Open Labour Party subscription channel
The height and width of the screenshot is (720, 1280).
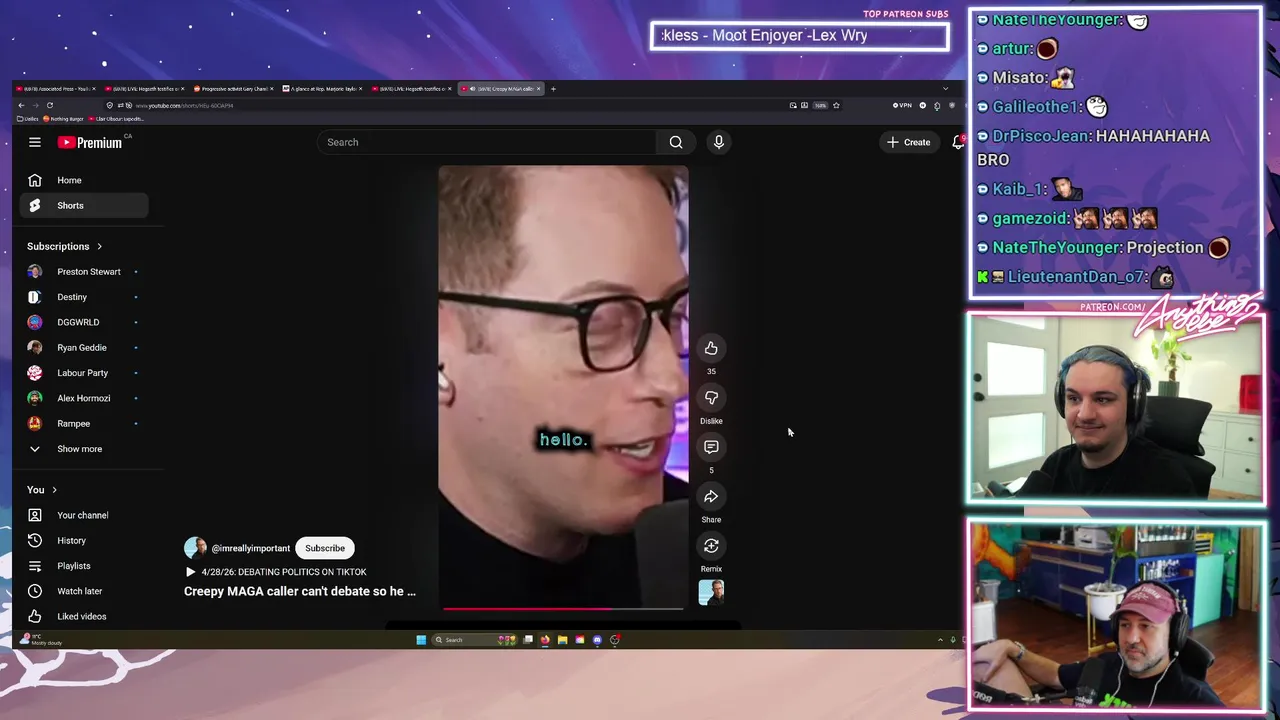(x=84, y=373)
